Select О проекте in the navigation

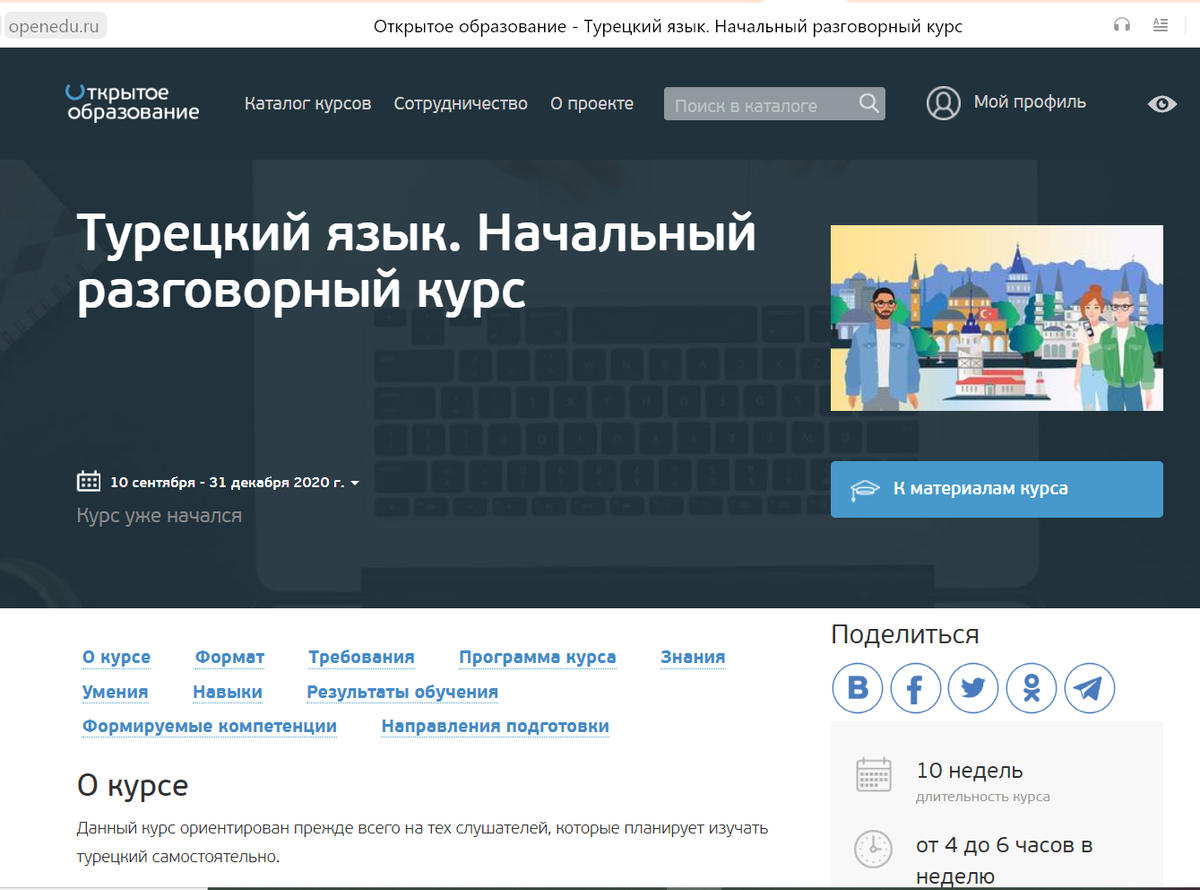pos(592,103)
